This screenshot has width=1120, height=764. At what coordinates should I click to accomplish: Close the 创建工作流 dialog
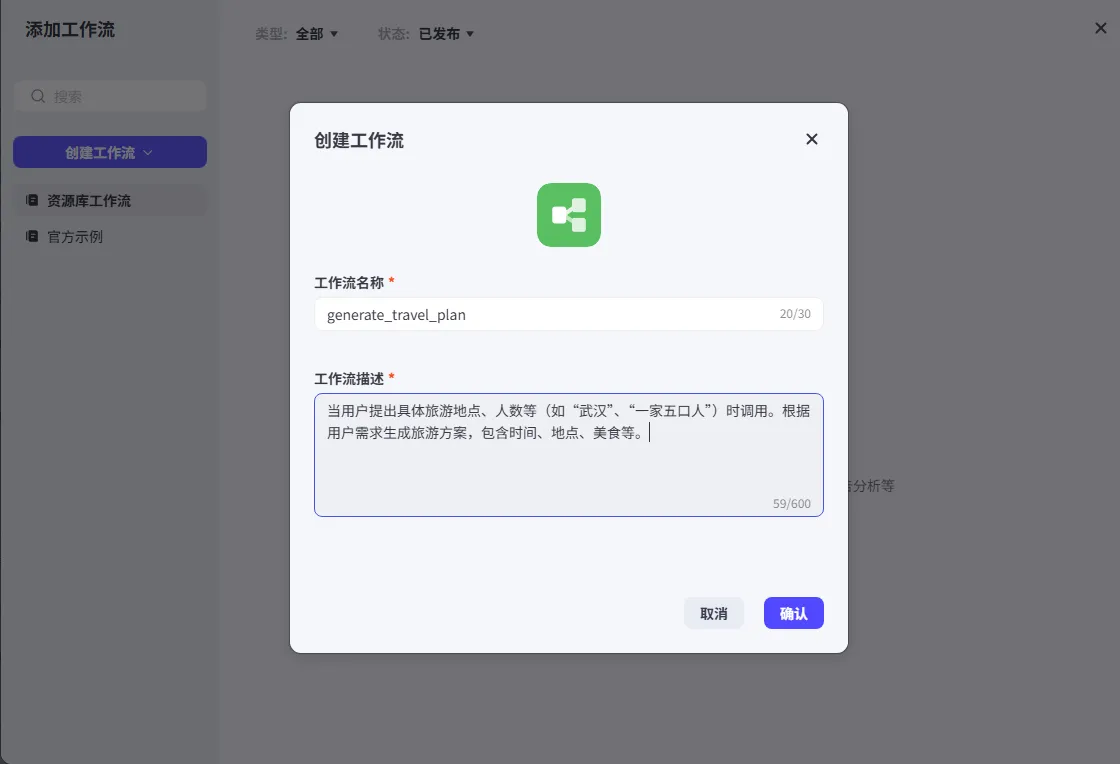pyautogui.click(x=811, y=139)
